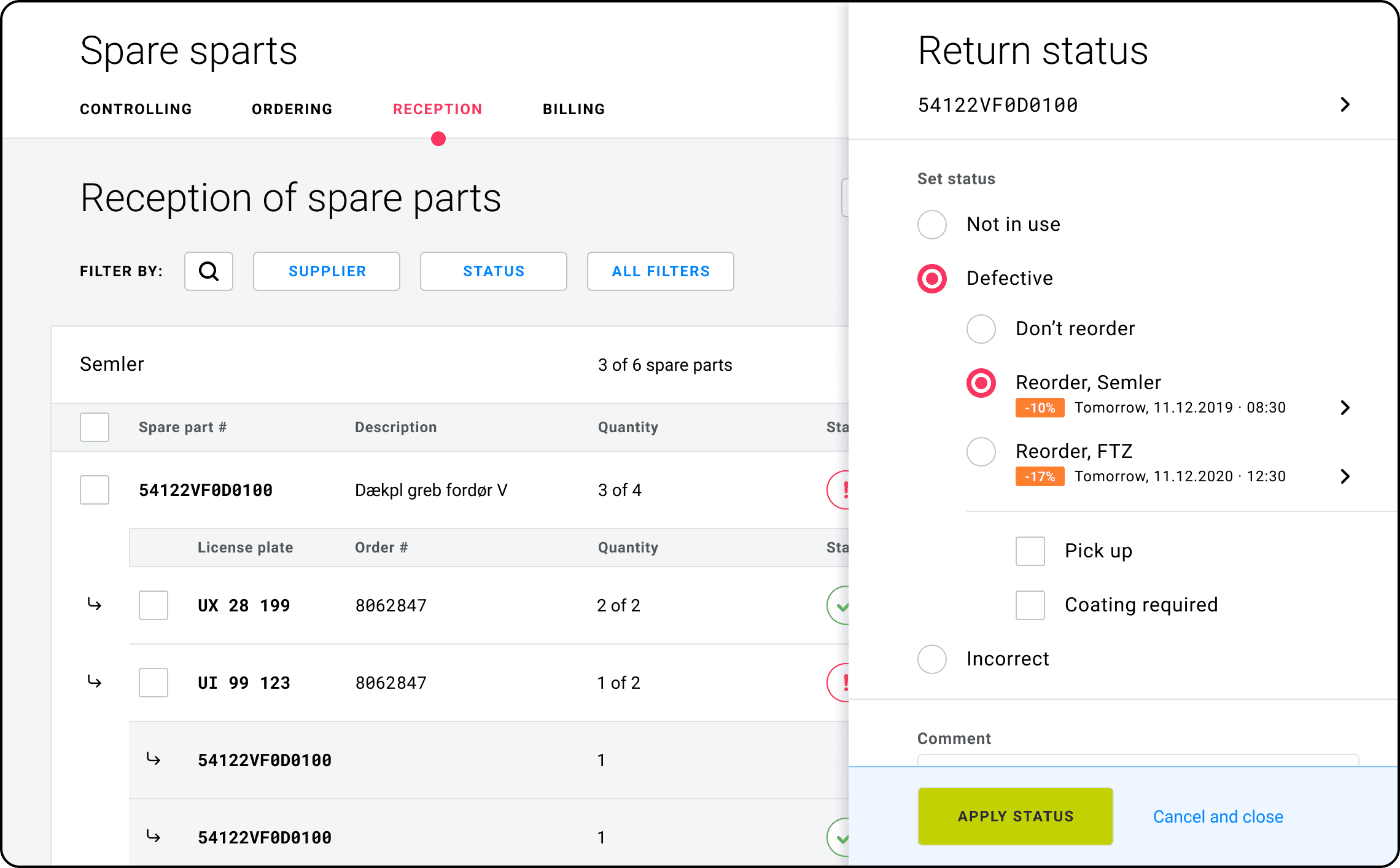1400x868 pixels.
Task: Click the search icon in filter bar
Action: point(207,270)
